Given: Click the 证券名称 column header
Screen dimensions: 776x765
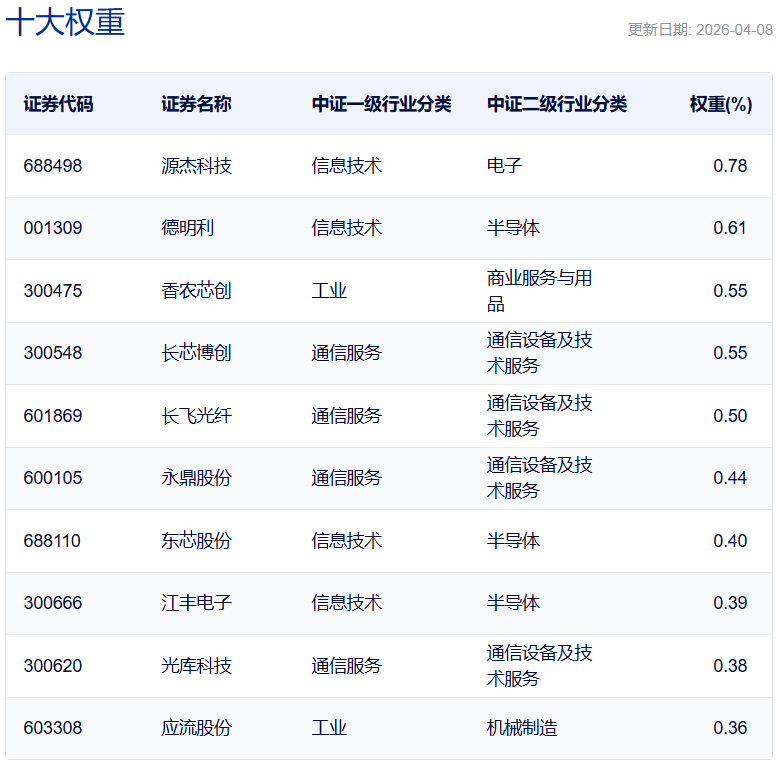Looking at the screenshot, I should [x=196, y=104].
